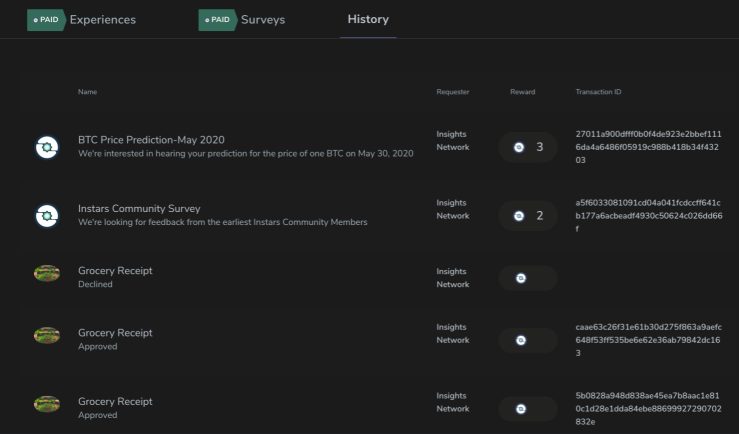Image resolution: width=739 pixels, height=434 pixels.
Task: Open the BTC Price Prediction-May 2020 entry
Action: (151, 140)
